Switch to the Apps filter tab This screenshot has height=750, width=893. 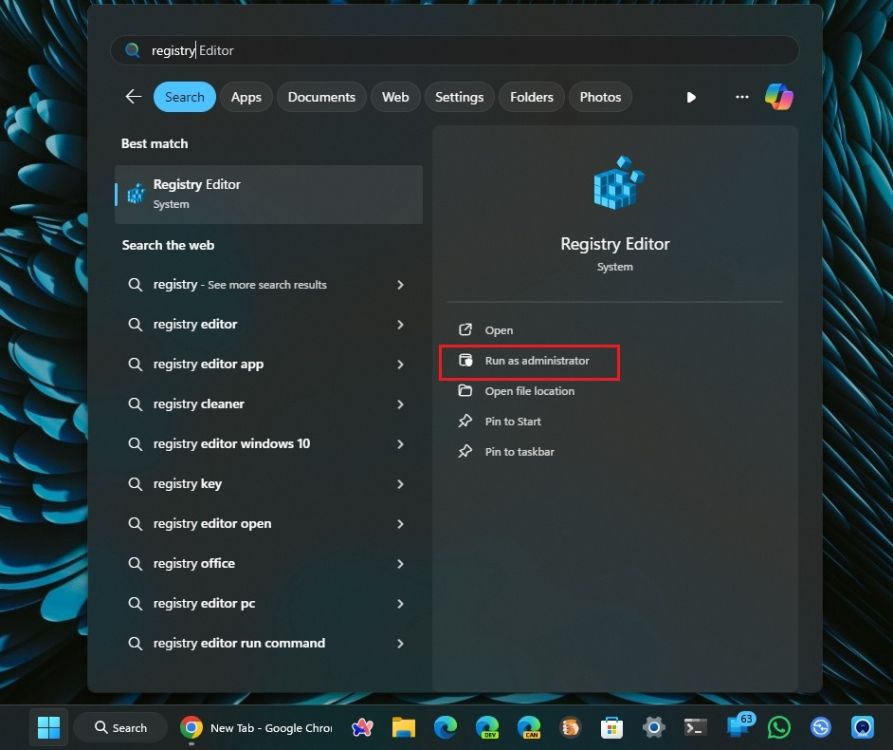point(246,96)
